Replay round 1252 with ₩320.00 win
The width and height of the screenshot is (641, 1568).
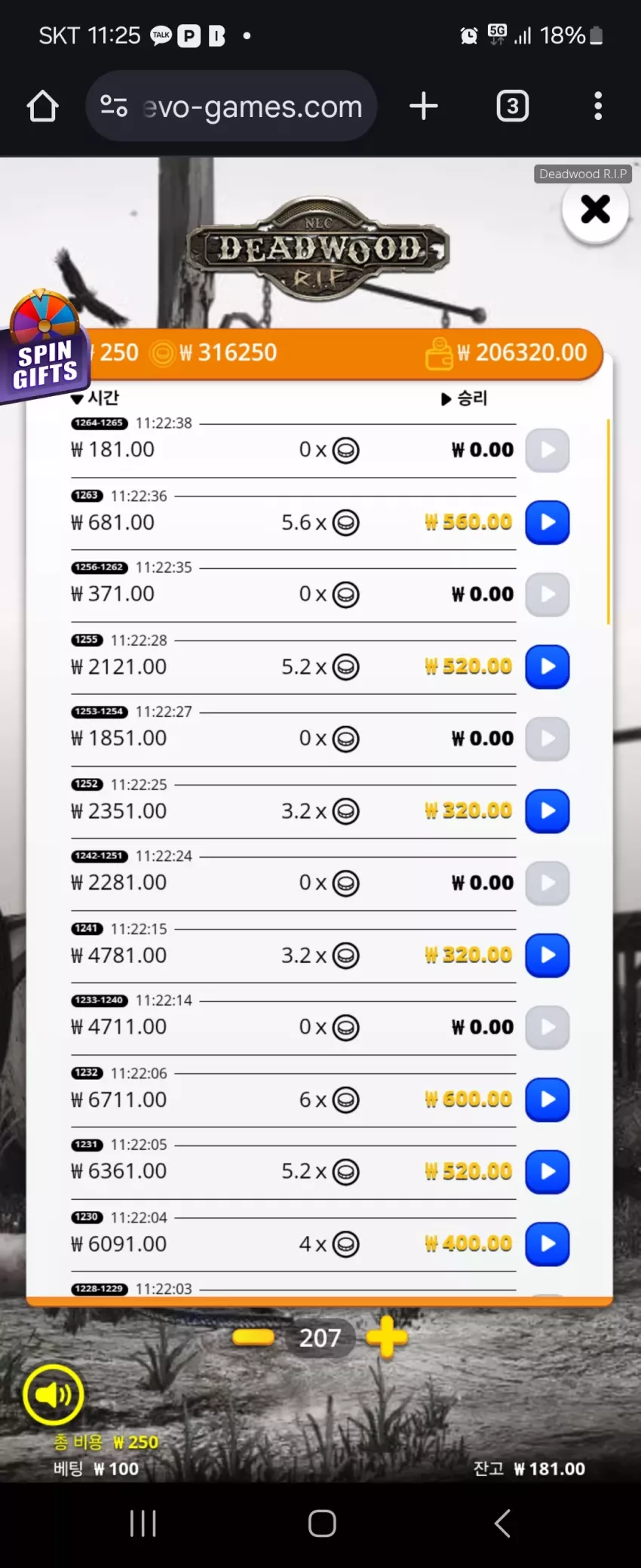tap(547, 810)
